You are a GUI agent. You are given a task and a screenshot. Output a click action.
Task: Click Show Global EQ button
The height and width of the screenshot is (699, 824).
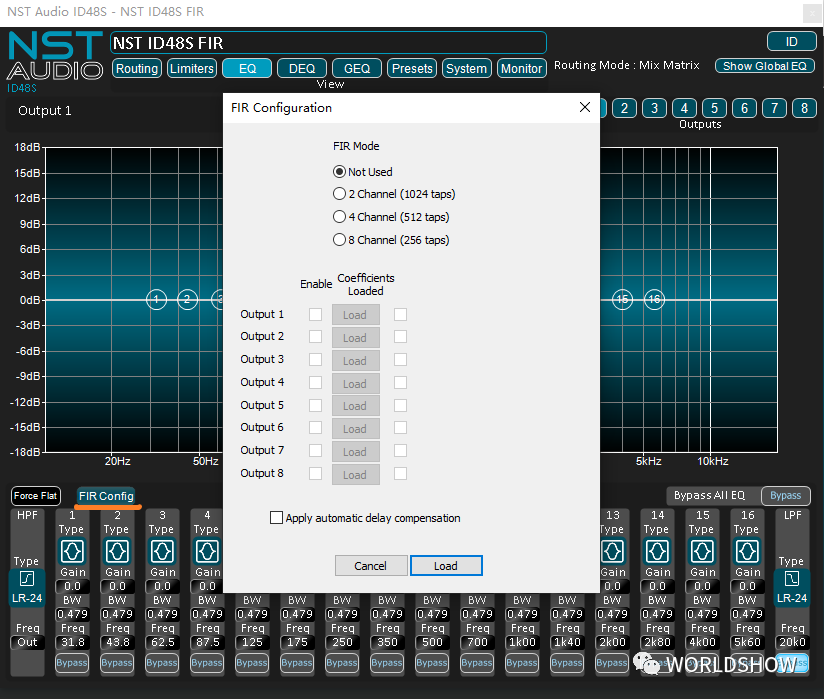[765, 66]
